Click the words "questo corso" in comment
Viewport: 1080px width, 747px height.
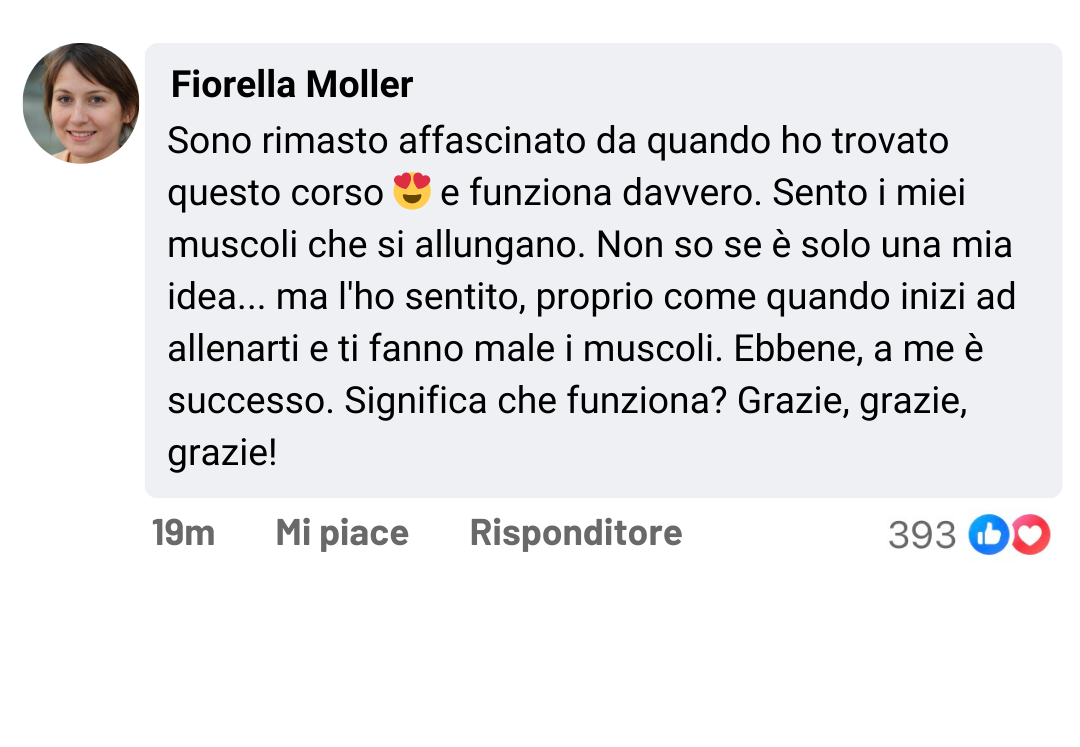tap(275, 193)
